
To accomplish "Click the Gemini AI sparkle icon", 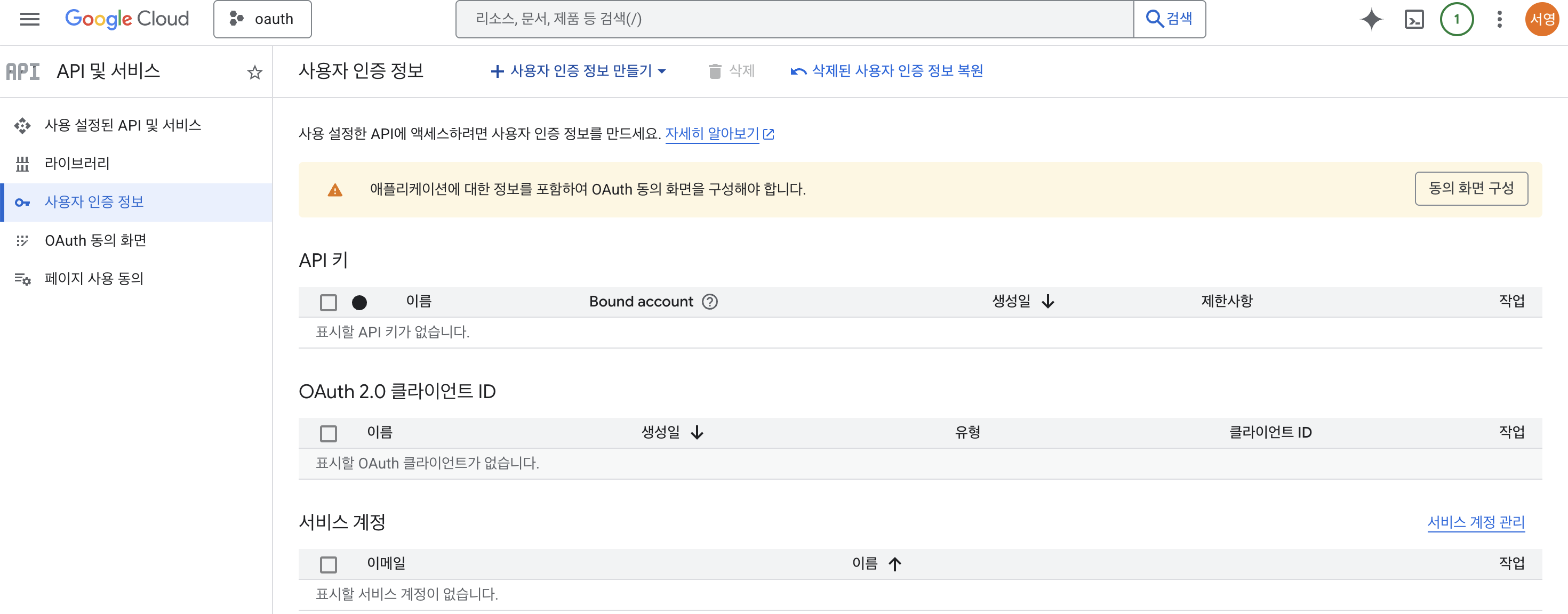I will (1371, 20).
